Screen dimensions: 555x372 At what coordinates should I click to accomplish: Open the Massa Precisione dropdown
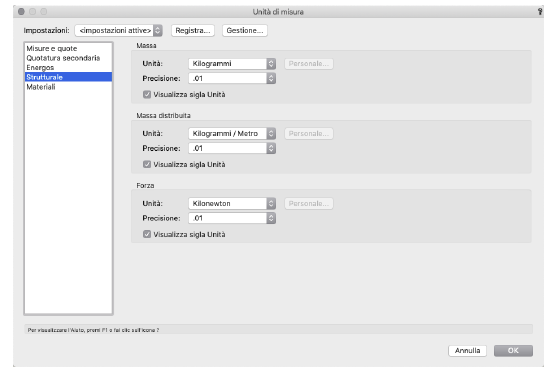pos(232,78)
